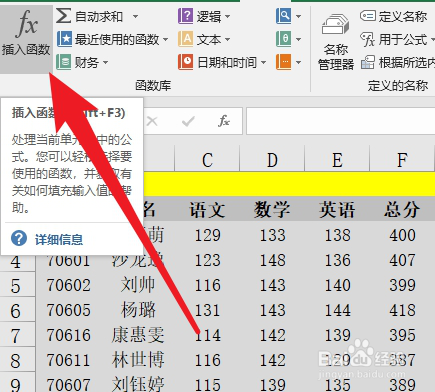The height and width of the screenshot is (392, 435).
Task: Open the 详细信息 help link in tooltip
Action: pyautogui.click(x=59, y=239)
